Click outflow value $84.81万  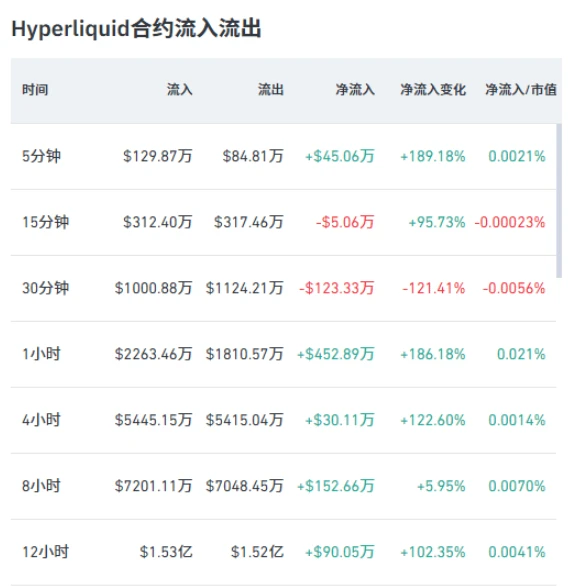click(253, 156)
